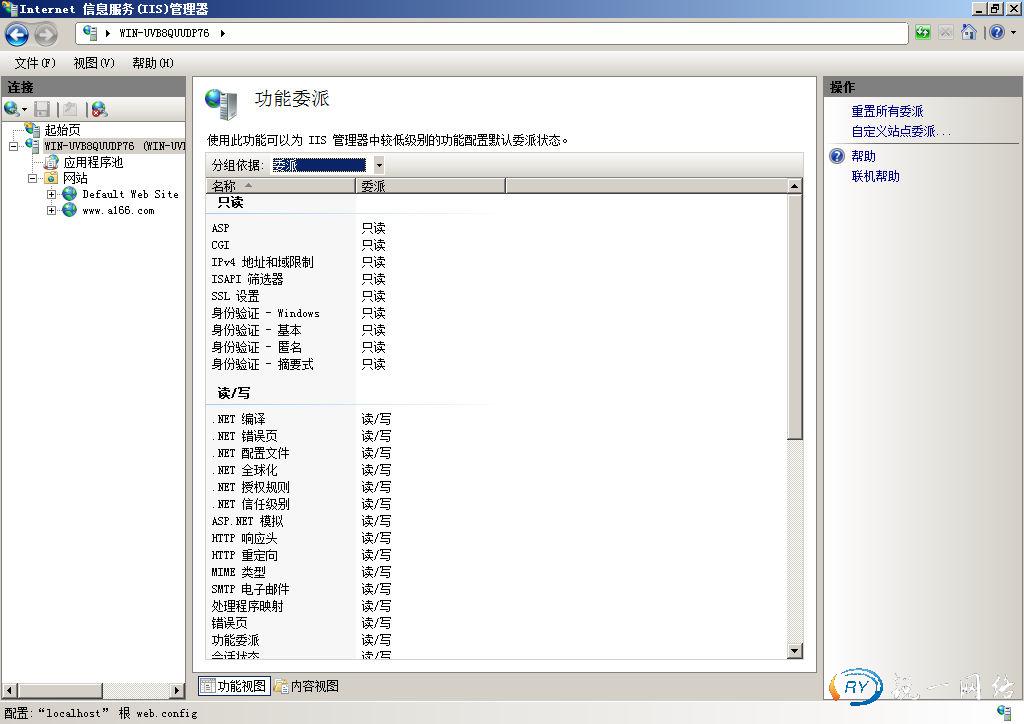Click the back navigation arrow
Image resolution: width=1024 pixels, height=724 pixels.
18,34
